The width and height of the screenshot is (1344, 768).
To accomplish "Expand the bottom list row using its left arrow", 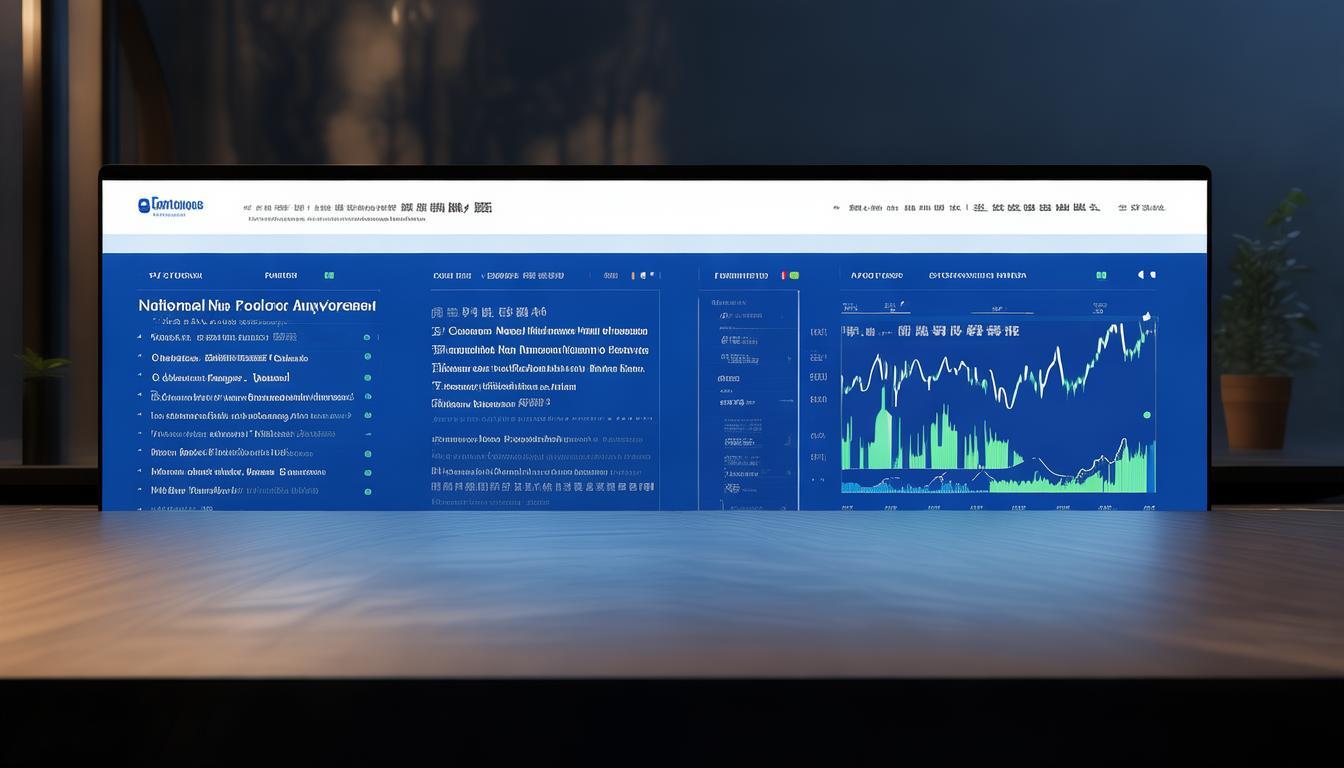I will (140, 491).
